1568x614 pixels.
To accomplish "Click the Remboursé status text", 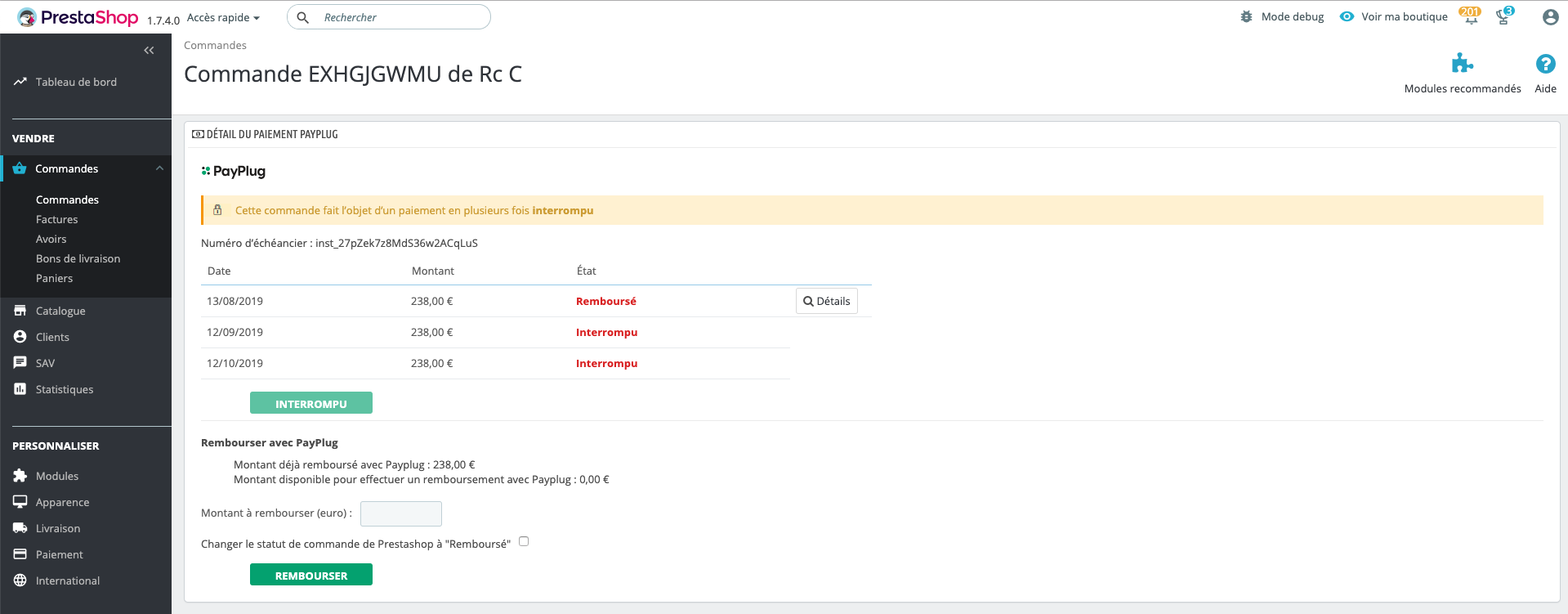I will tap(606, 301).
